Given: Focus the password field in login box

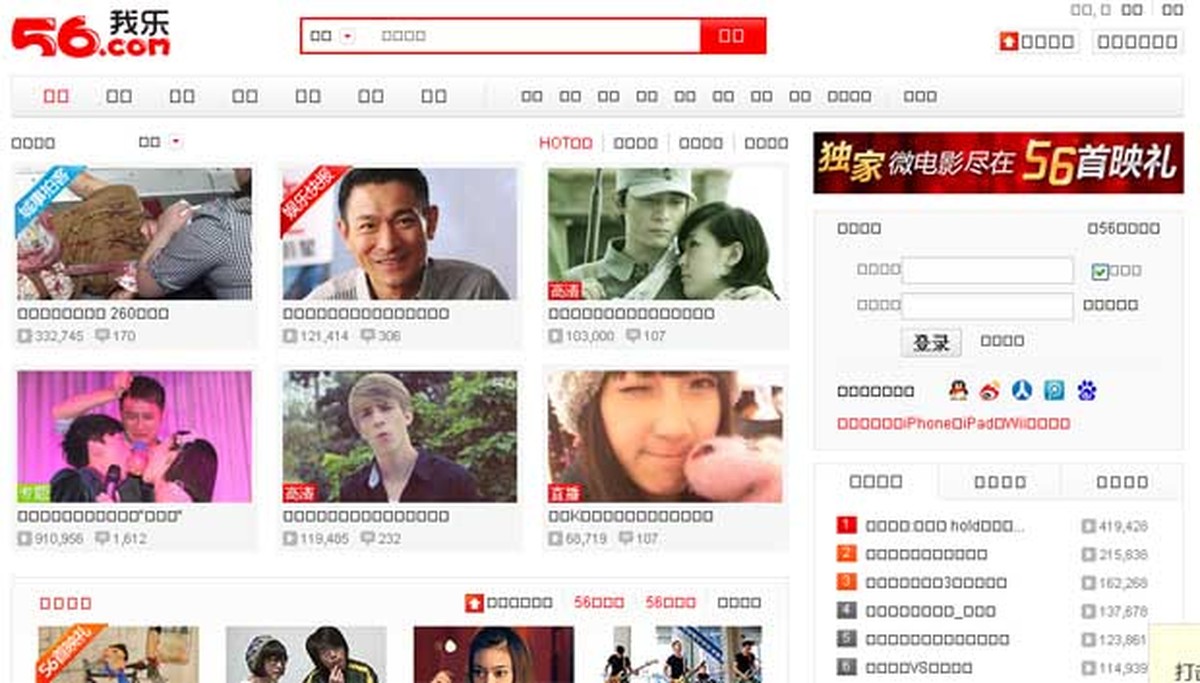Looking at the screenshot, I should pyautogui.click(x=988, y=305).
